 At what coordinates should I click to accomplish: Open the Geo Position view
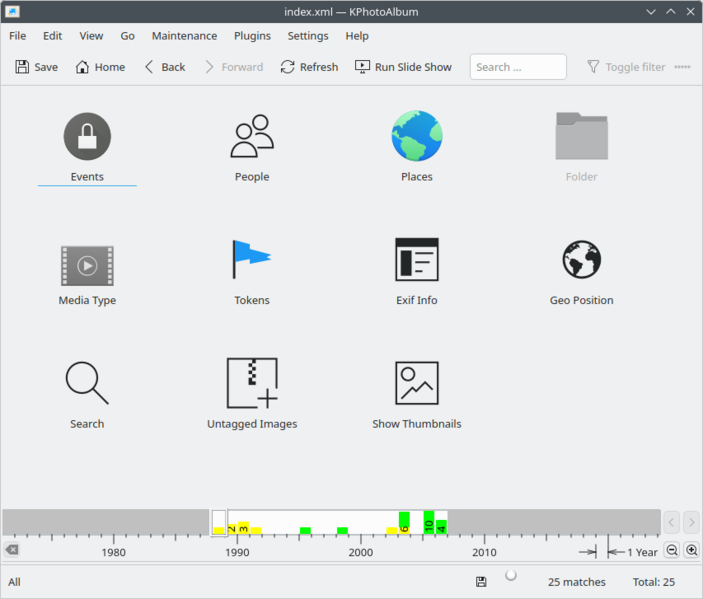[x=581, y=260]
